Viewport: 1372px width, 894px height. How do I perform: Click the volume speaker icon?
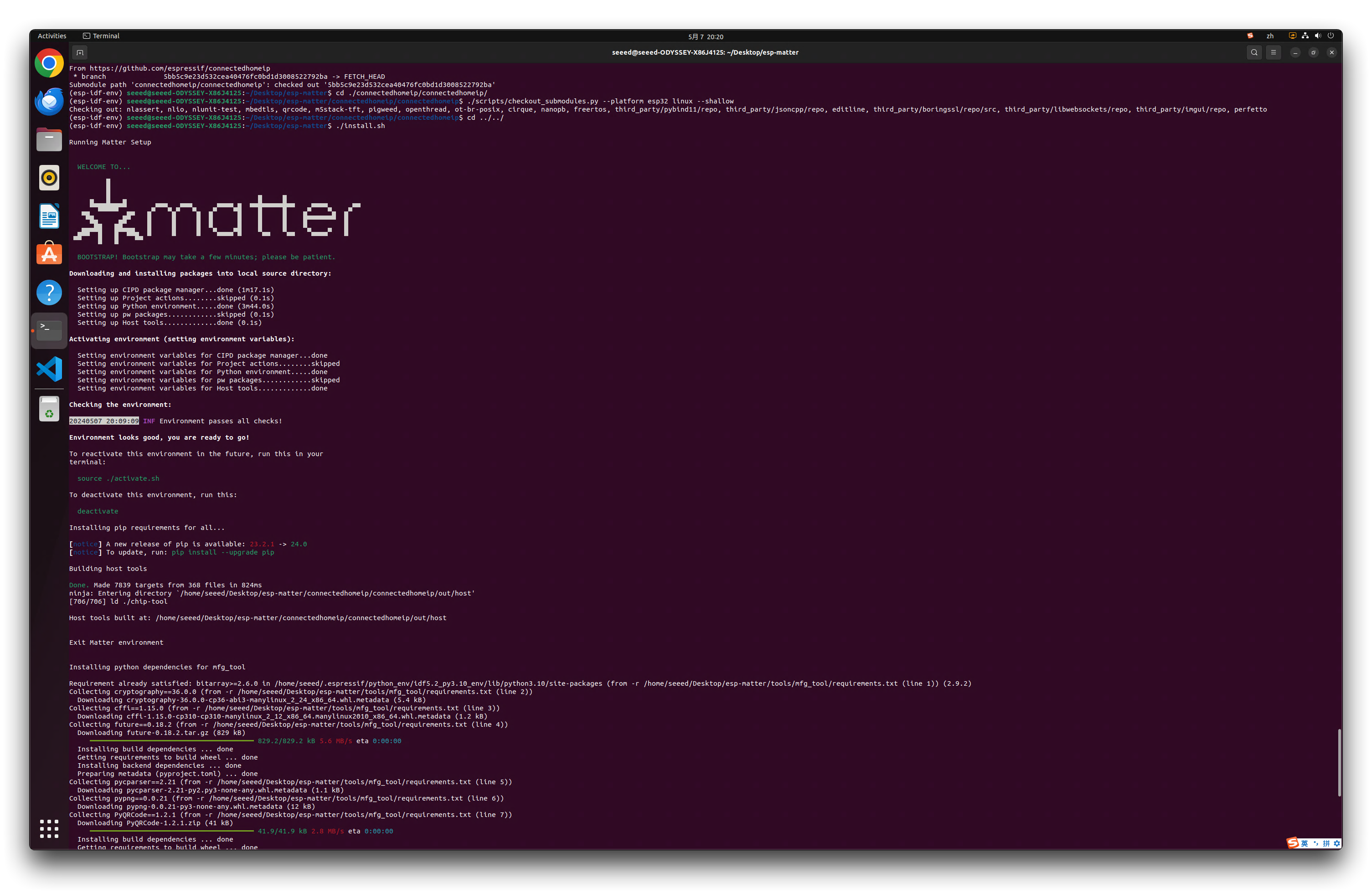(x=1318, y=36)
